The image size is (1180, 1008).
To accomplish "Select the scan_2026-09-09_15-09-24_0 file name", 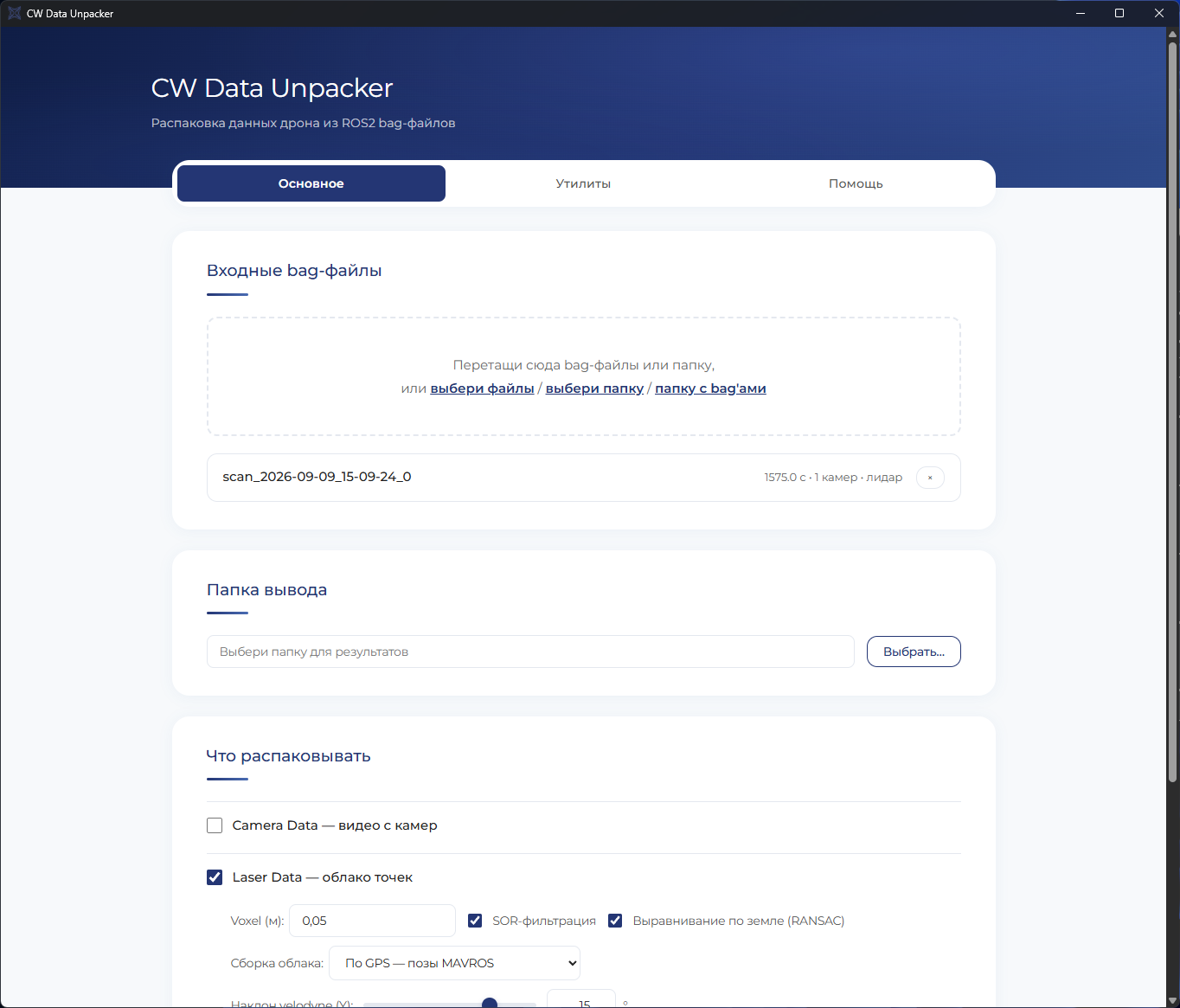I will point(317,477).
